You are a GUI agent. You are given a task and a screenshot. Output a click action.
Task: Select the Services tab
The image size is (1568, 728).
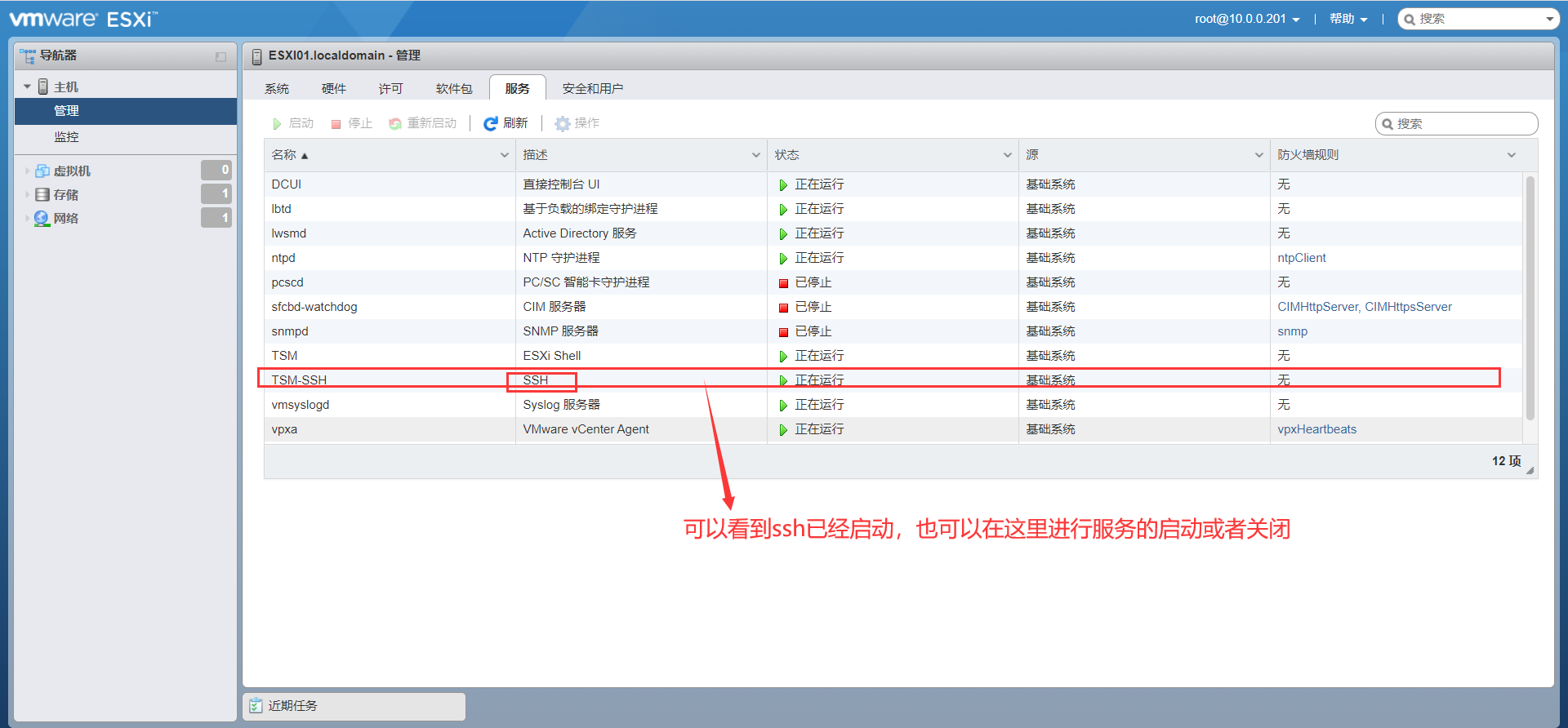[x=518, y=88]
